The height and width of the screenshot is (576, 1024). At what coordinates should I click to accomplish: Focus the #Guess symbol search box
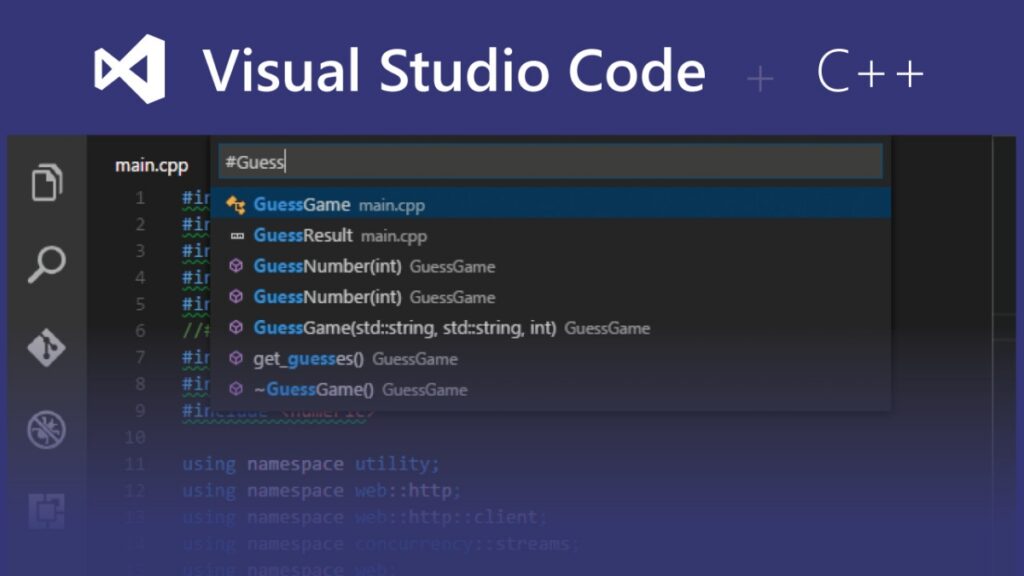click(550, 162)
